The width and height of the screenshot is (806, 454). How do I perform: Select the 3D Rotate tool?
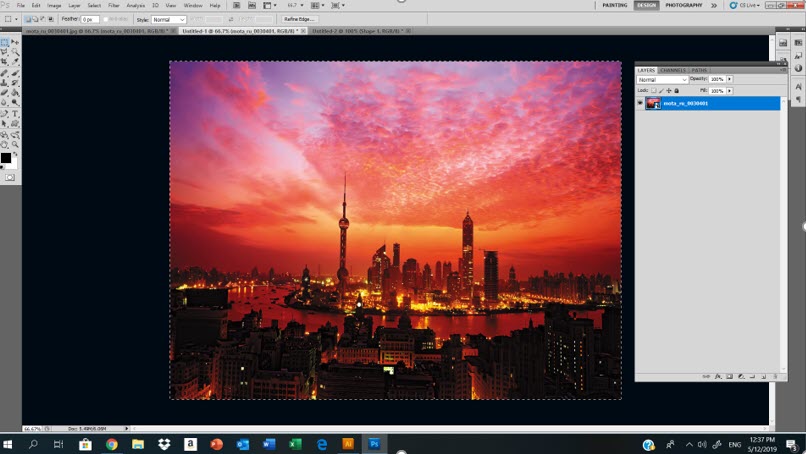point(5,135)
